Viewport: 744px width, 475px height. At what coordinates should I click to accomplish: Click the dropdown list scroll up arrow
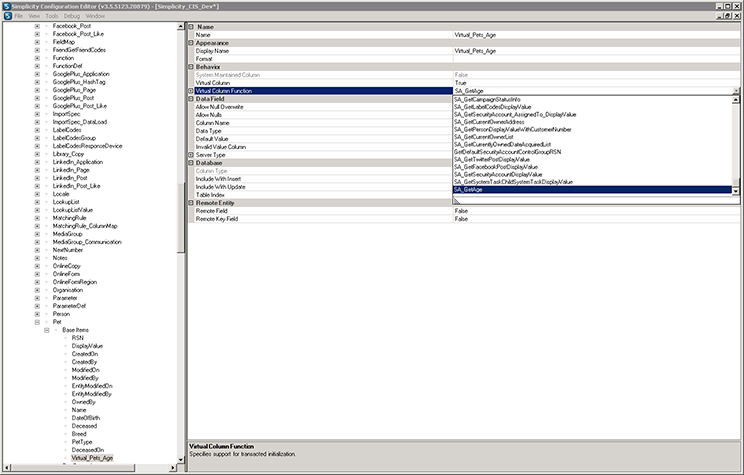pyautogui.click(x=735, y=100)
